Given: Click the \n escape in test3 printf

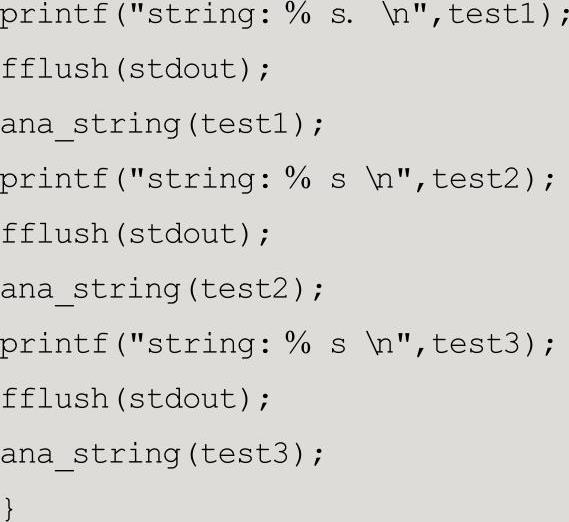Looking at the screenshot, I should tap(381, 343).
